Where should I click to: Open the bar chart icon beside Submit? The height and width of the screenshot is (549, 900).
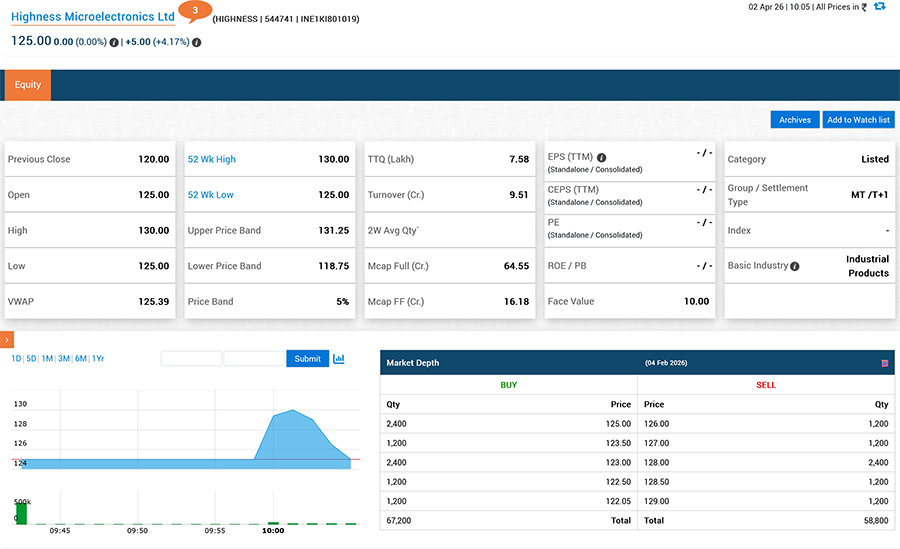339,358
